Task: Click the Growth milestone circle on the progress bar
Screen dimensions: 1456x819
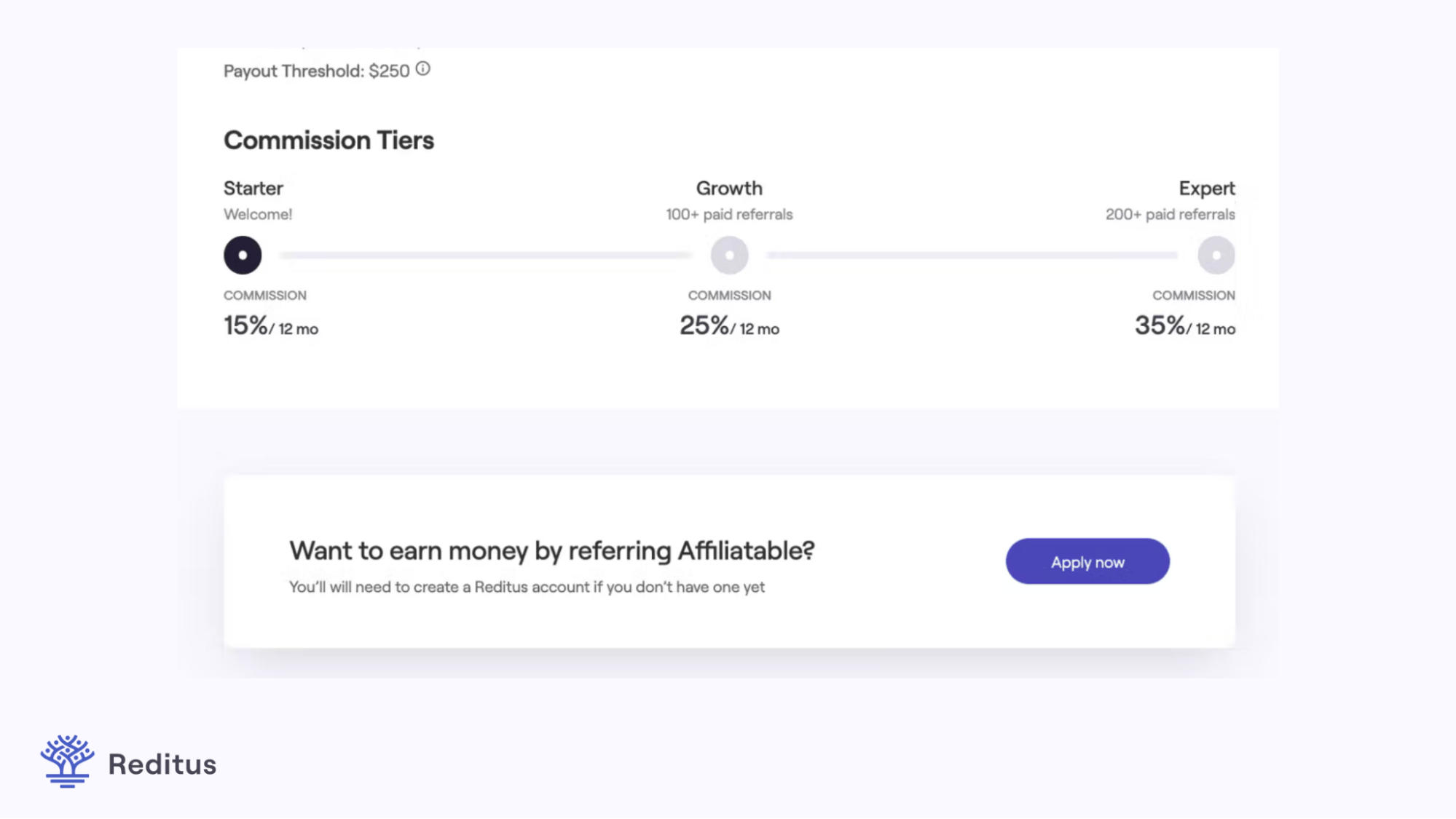Action: [x=729, y=255]
